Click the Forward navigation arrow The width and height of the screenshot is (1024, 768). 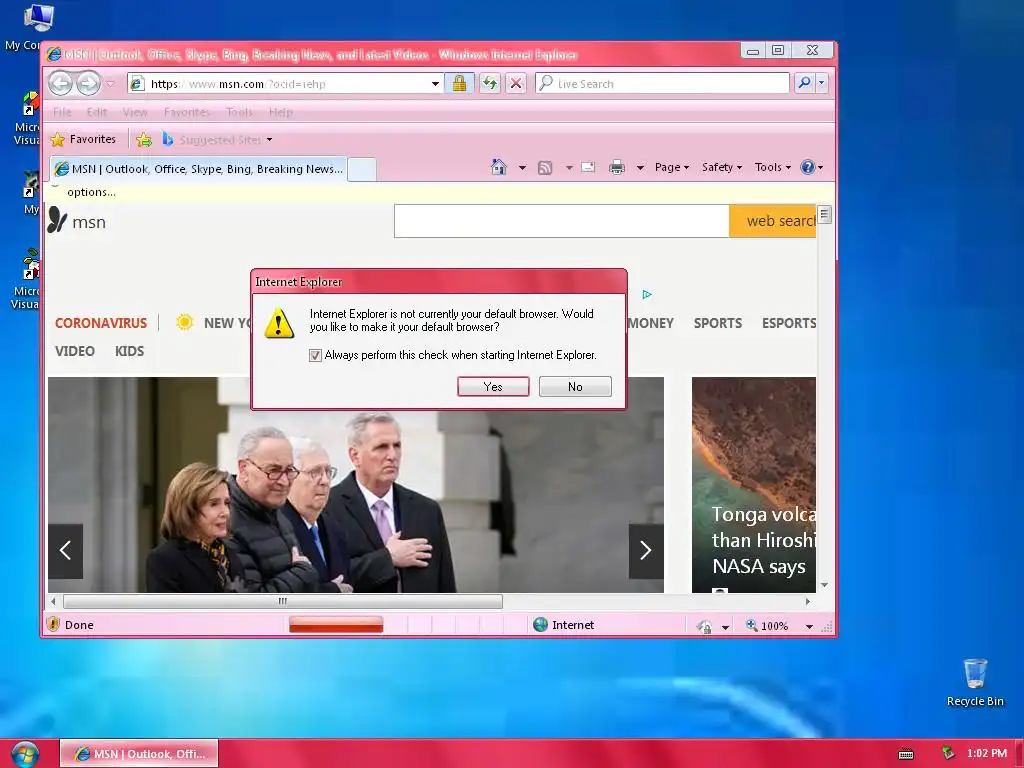pos(88,84)
